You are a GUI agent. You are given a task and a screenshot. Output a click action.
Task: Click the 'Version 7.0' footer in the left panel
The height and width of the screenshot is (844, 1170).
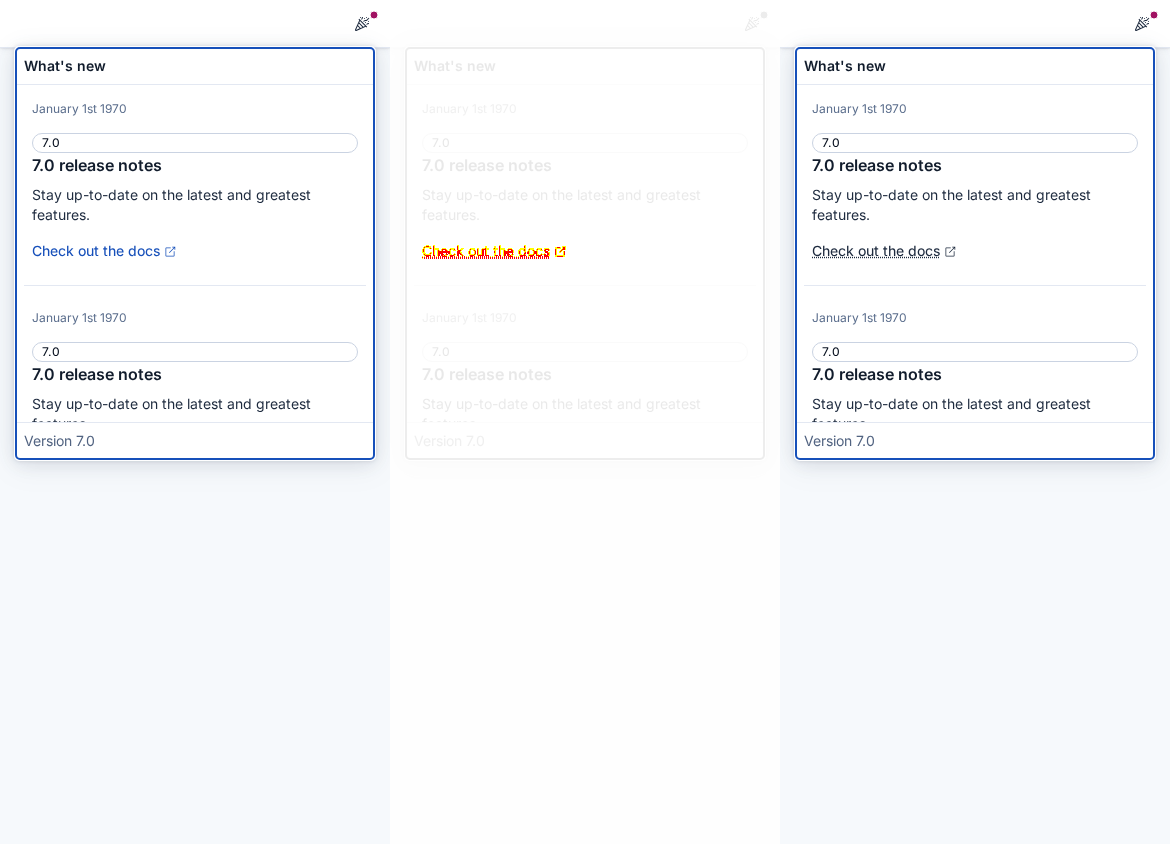pos(60,441)
